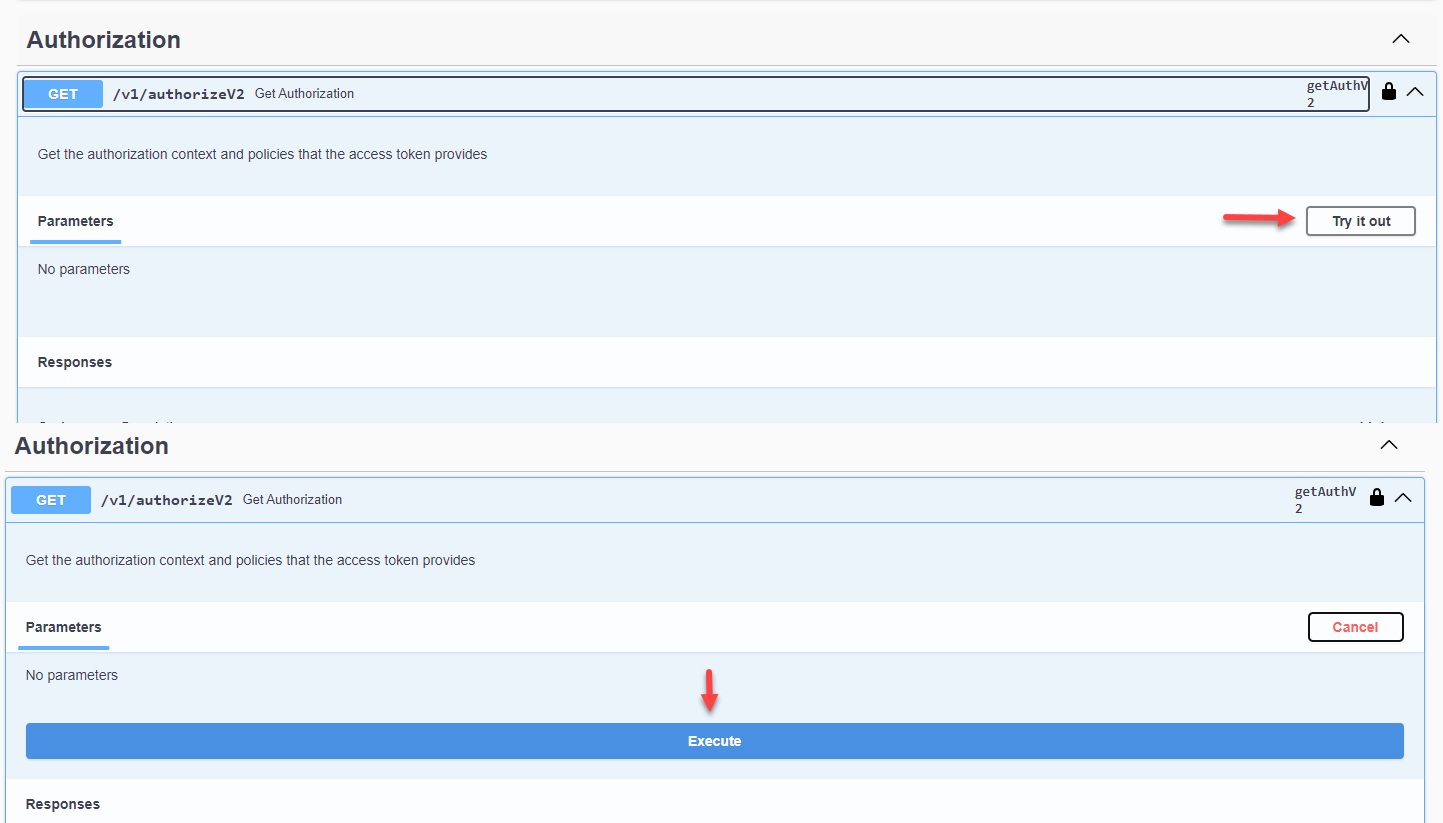Click the Authorization section heading

pyautogui.click(x=103, y=39)
